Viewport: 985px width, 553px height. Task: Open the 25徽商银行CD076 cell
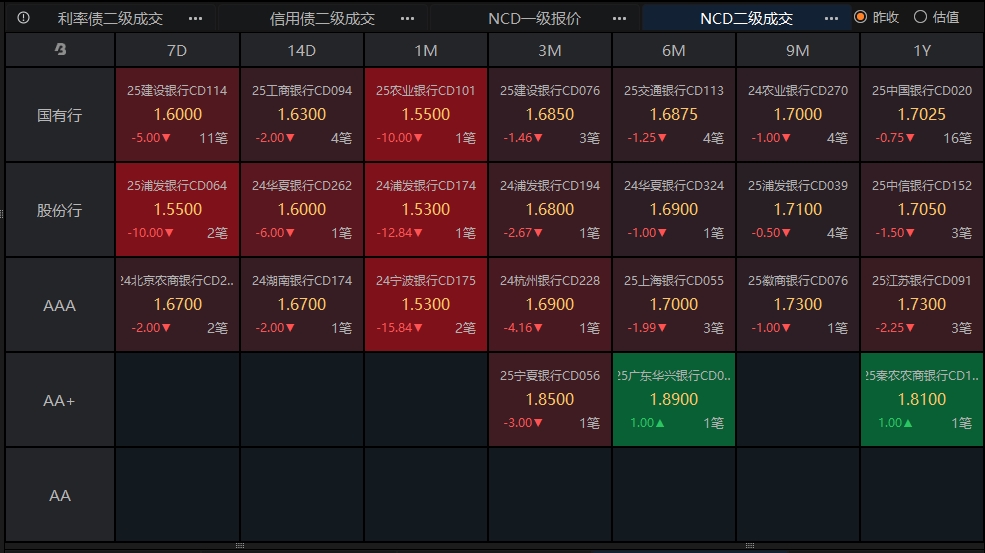click(x=798, y=305)
